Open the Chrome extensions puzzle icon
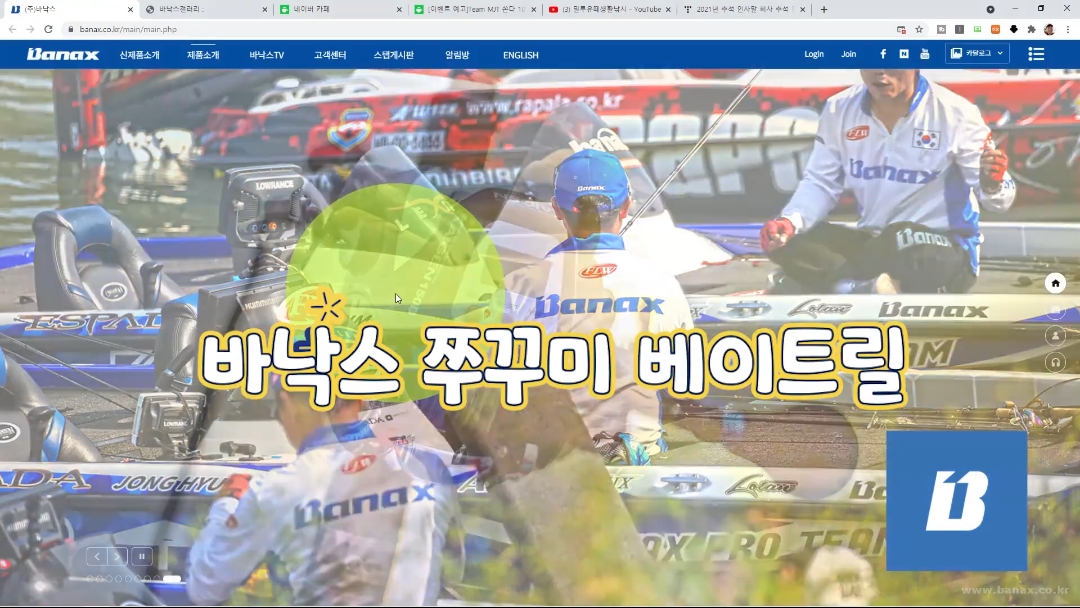Image resolution: width=1080 pixels, height=608 pixels. [x=1031, y=29]
